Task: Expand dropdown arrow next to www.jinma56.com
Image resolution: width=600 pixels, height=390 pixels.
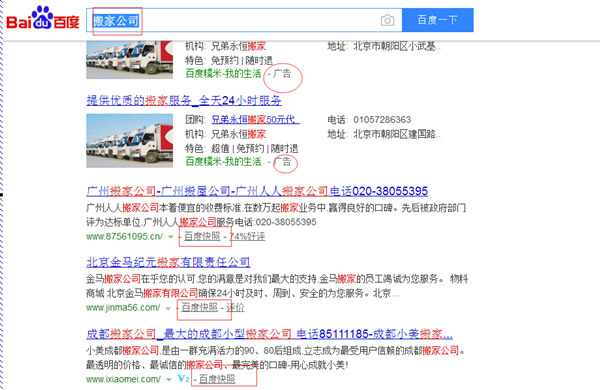Action: [168, 308]
